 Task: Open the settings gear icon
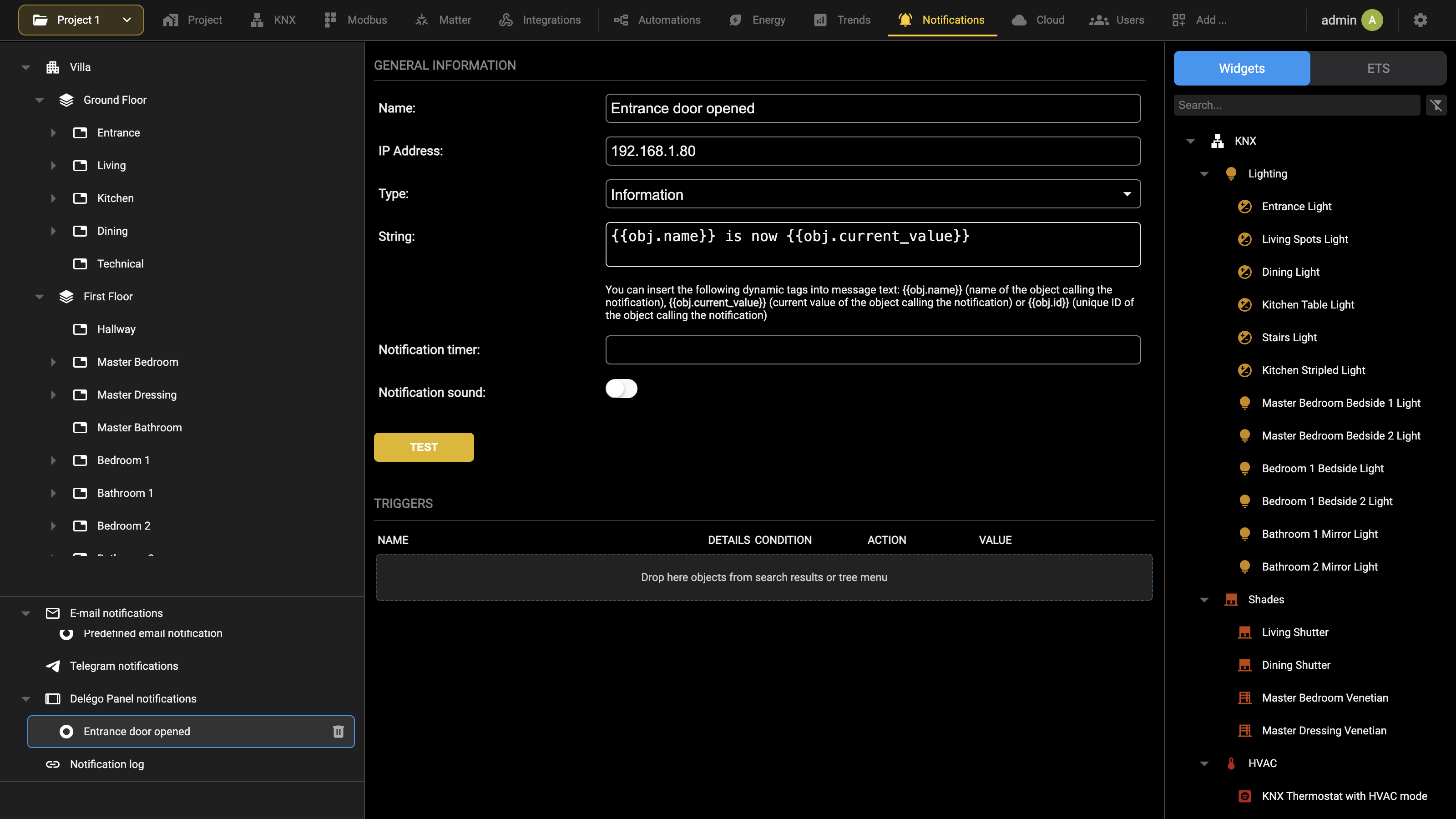tap(1421, 20)
